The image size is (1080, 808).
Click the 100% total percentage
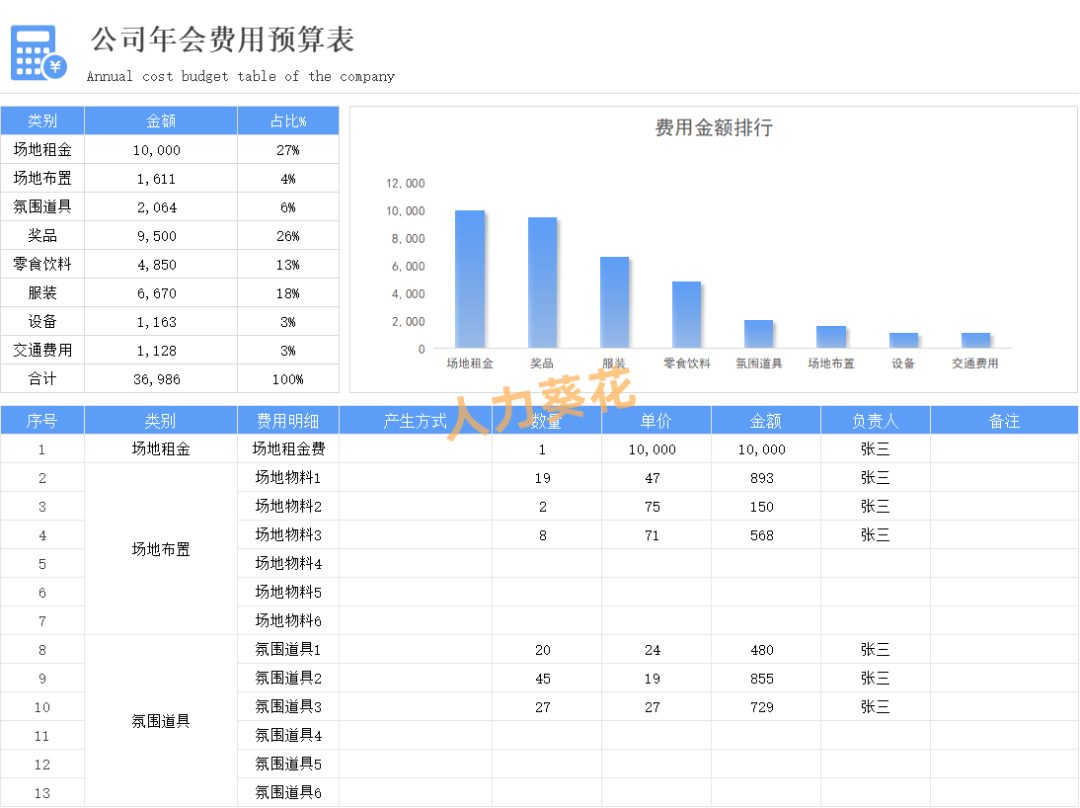click(x=288, y=379)
